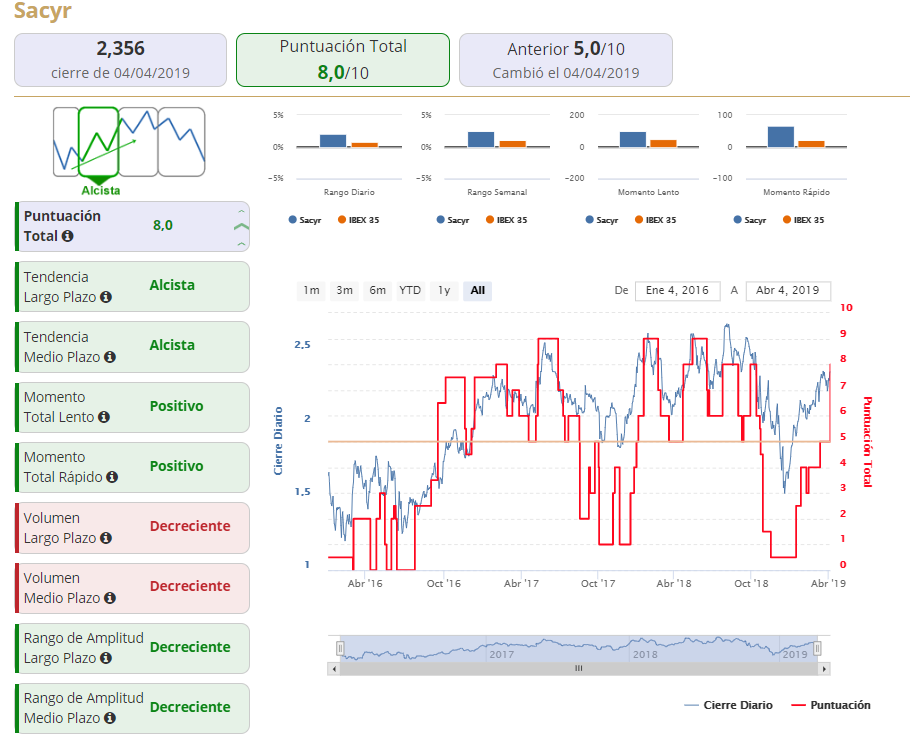Toggle IBEX 35 legend in Momento Rápido chart
The height and width of the screenshot is (735, 910).
pyautogui.click(x=804, y=220)
